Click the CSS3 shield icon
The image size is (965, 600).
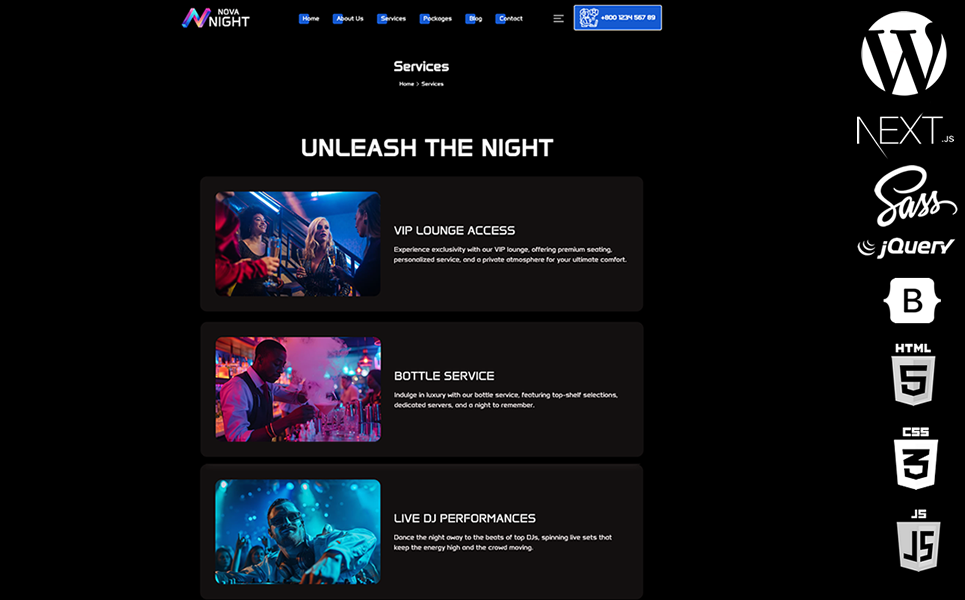(916, 458)
